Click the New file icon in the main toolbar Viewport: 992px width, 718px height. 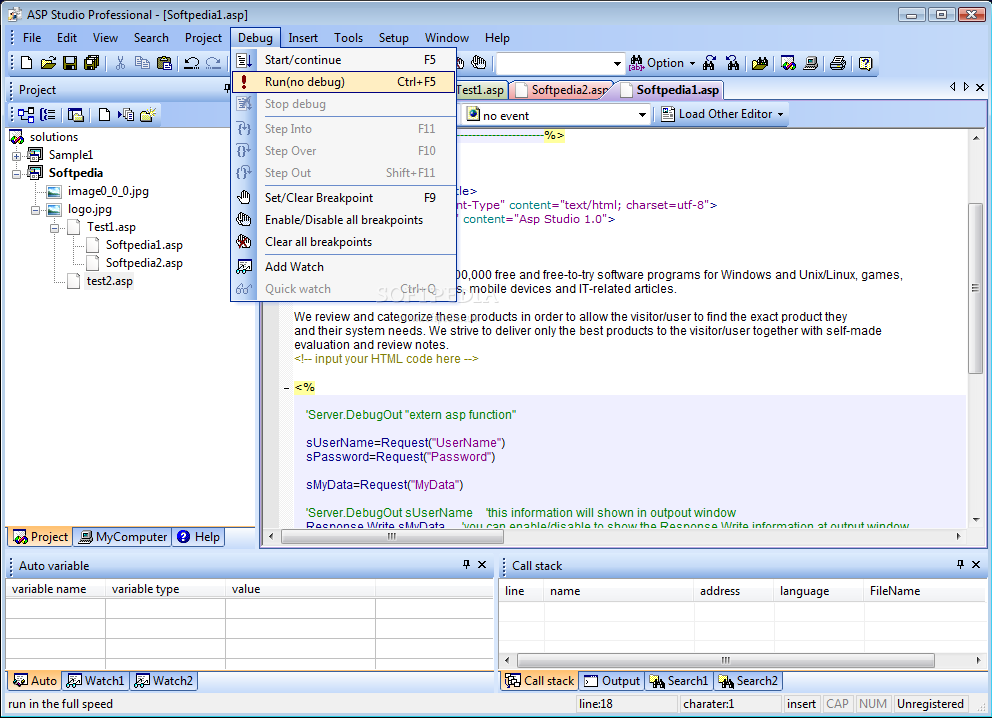[x=26, y=63]
